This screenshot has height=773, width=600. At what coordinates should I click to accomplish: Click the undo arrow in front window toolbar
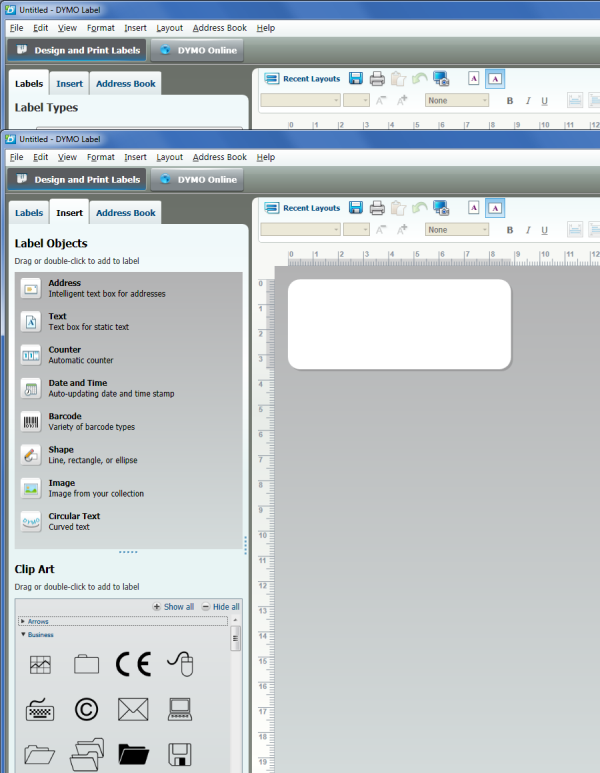[x=420, y=208]
